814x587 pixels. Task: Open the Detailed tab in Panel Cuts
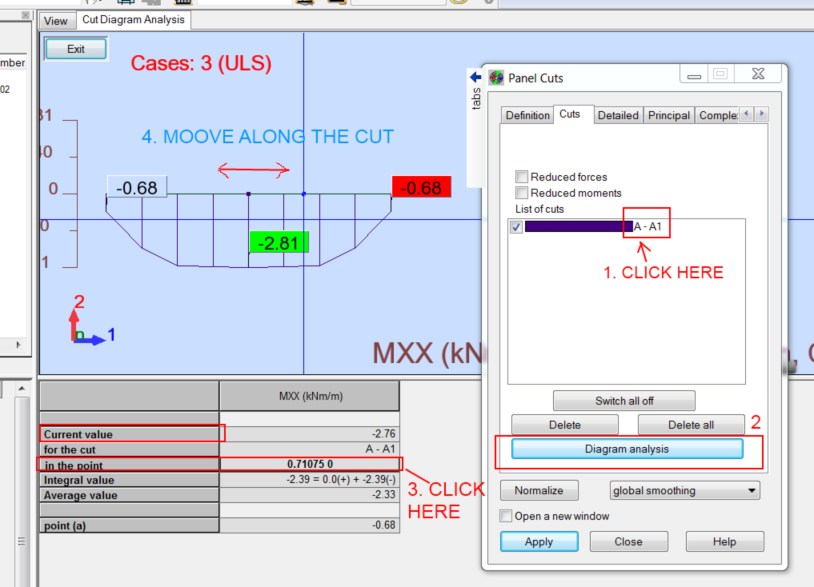point(618,115)
